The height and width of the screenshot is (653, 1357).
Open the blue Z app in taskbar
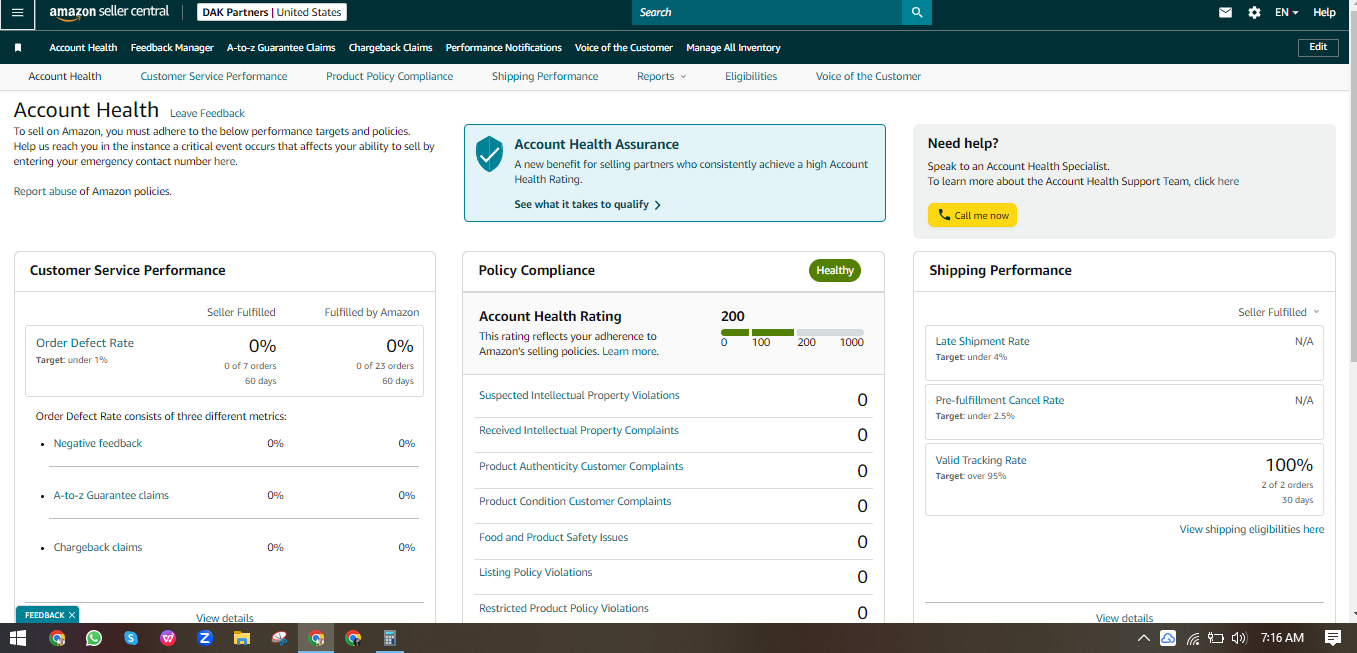click(205, 638)
